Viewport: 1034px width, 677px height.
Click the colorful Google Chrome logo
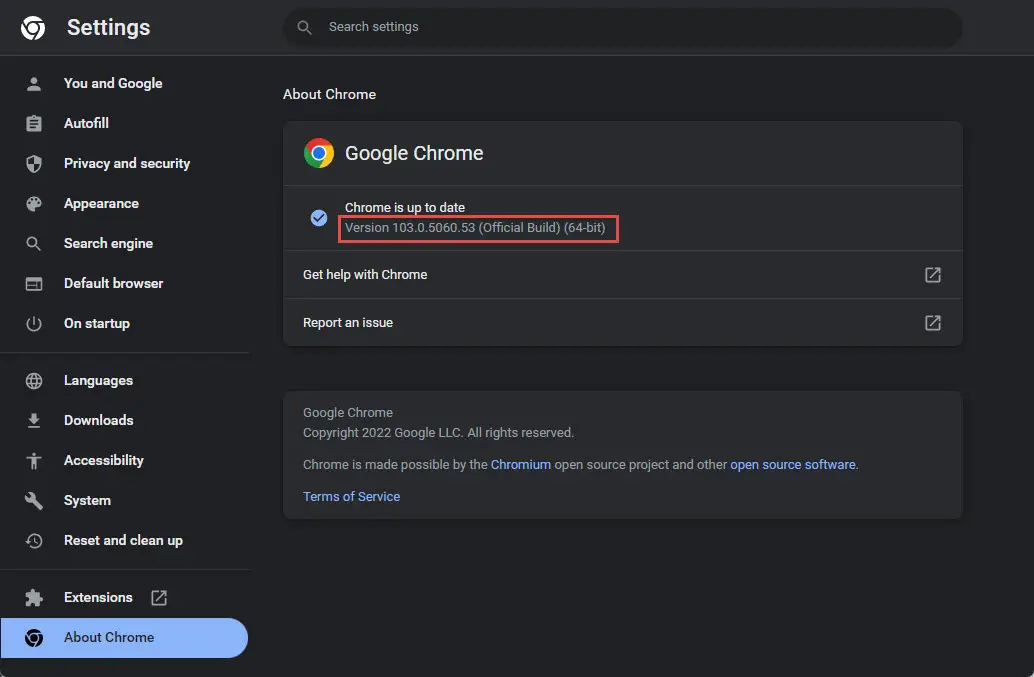tap(319, 153)
